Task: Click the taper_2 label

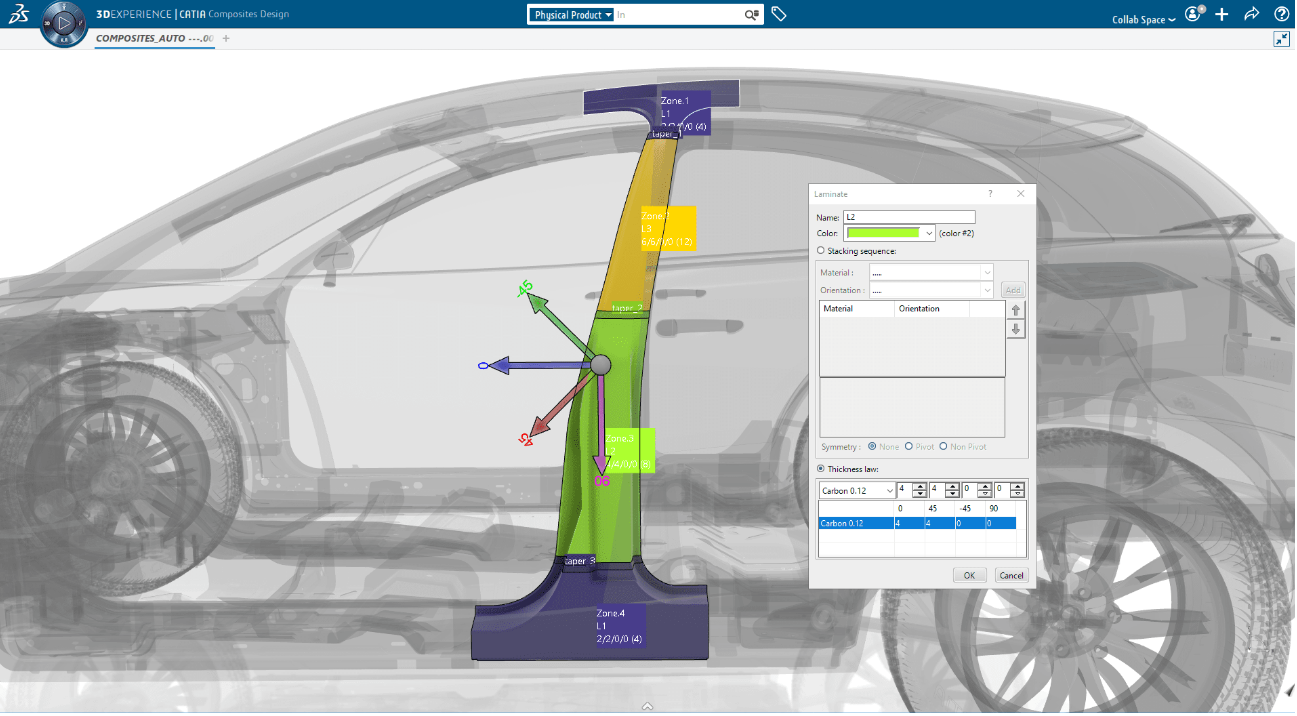Action: tap(628, 308)
